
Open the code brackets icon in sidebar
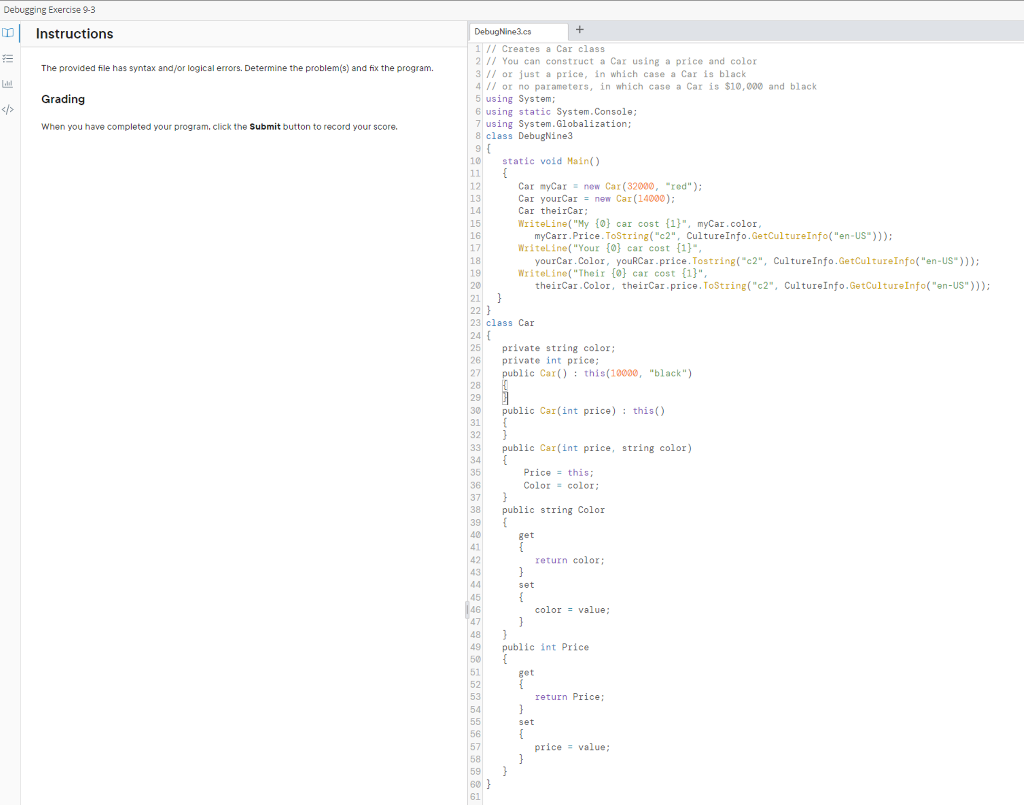pyautogui.click(x=8, y=109)
